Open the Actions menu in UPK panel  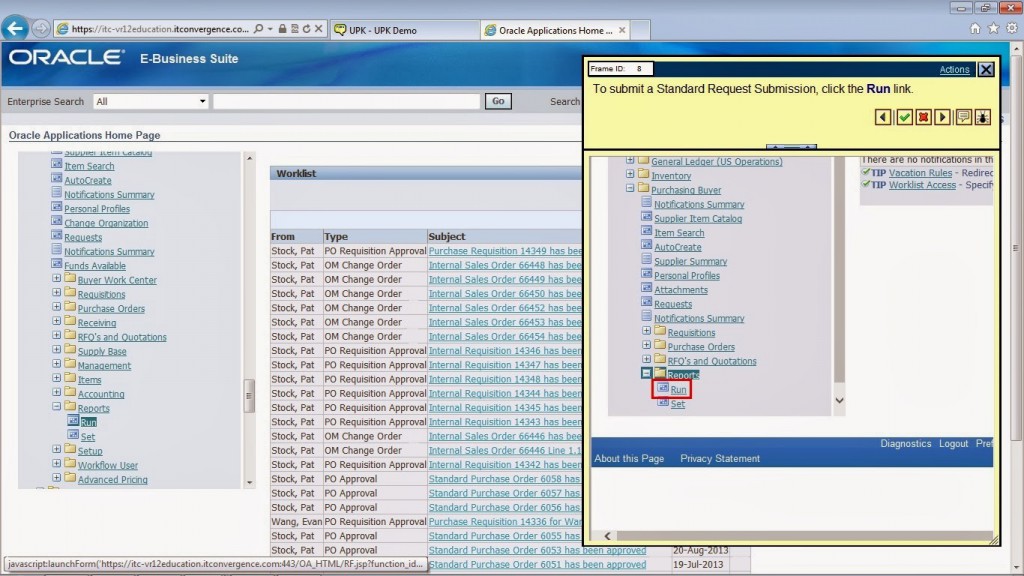(x=954, y=69)
